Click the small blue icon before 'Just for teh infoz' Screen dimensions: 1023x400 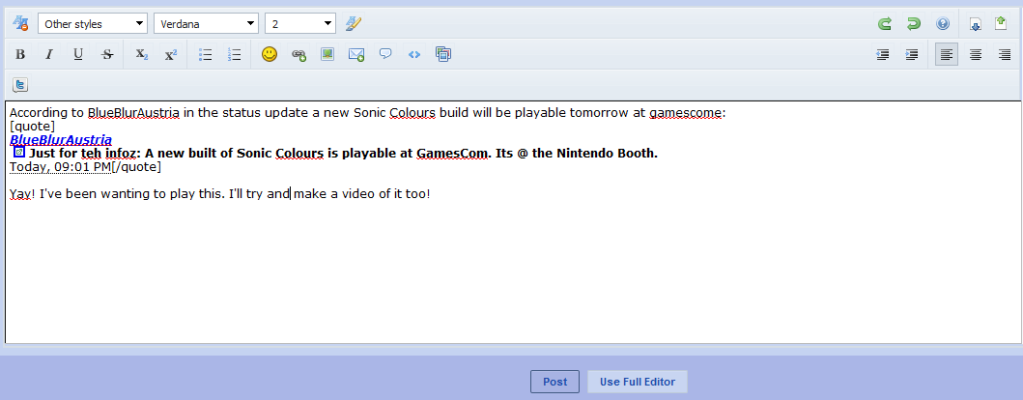[20, 152]
